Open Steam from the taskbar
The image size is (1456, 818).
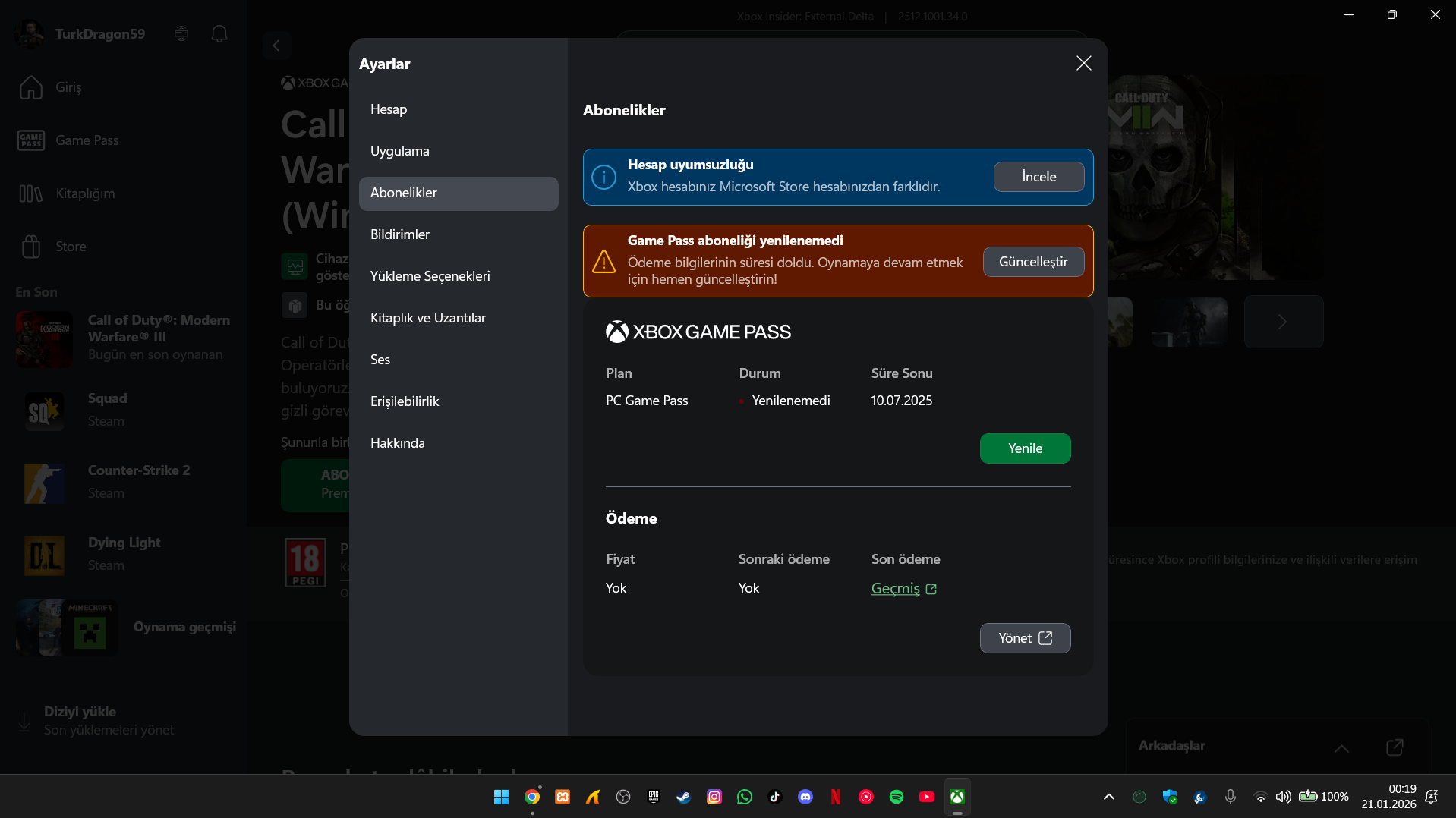(x=684, y=797)
